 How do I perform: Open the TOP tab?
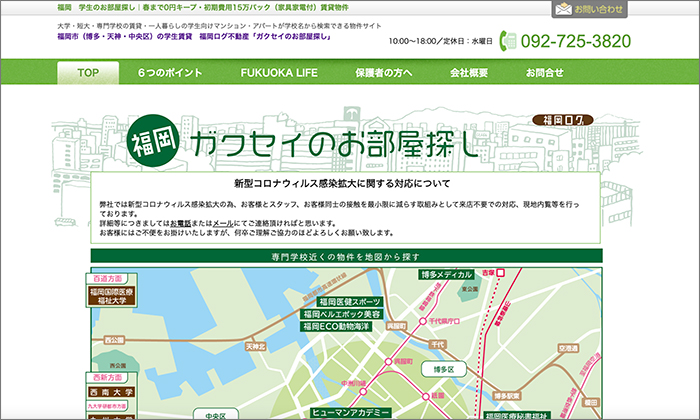tap(88, 73)
